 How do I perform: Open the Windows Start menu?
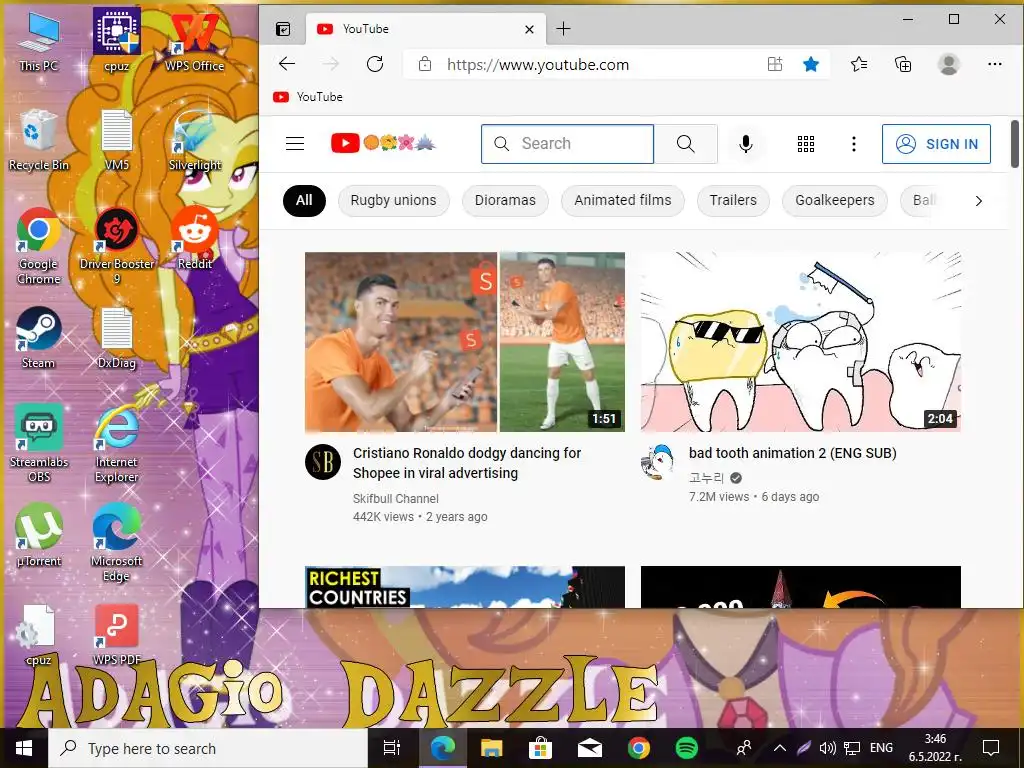tap(24, 748)
